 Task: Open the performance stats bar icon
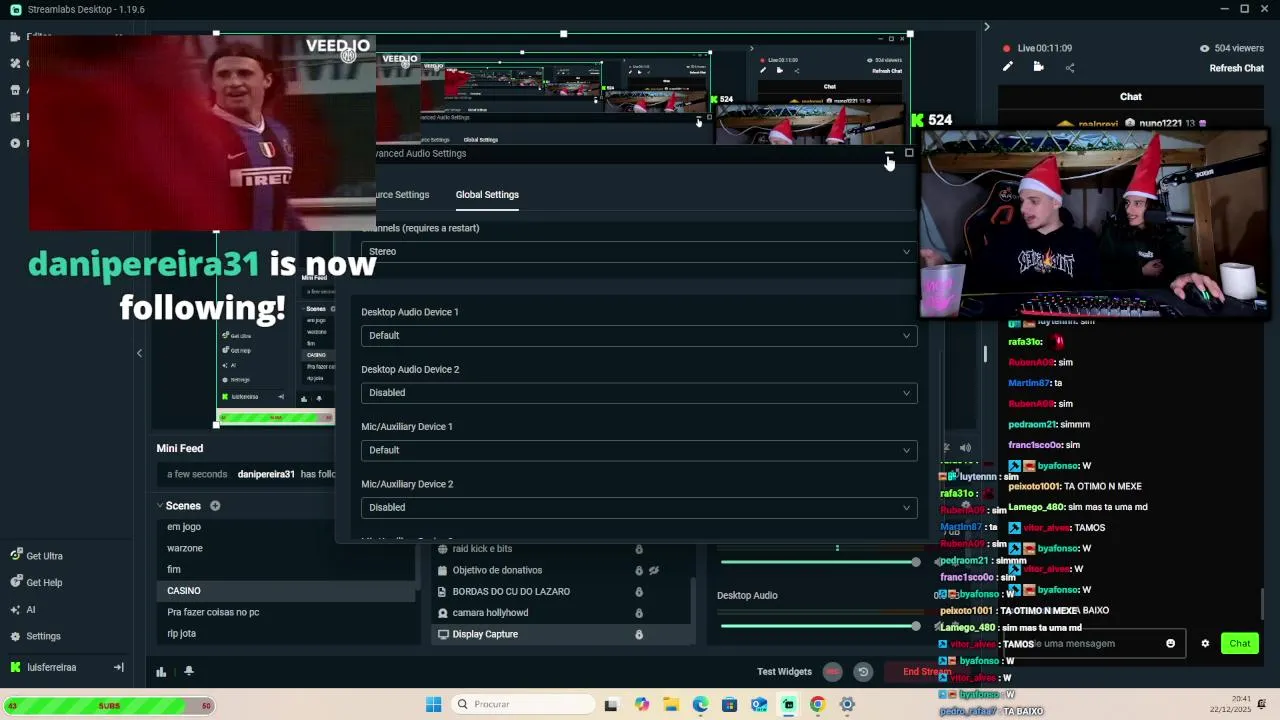click(161, 672)
